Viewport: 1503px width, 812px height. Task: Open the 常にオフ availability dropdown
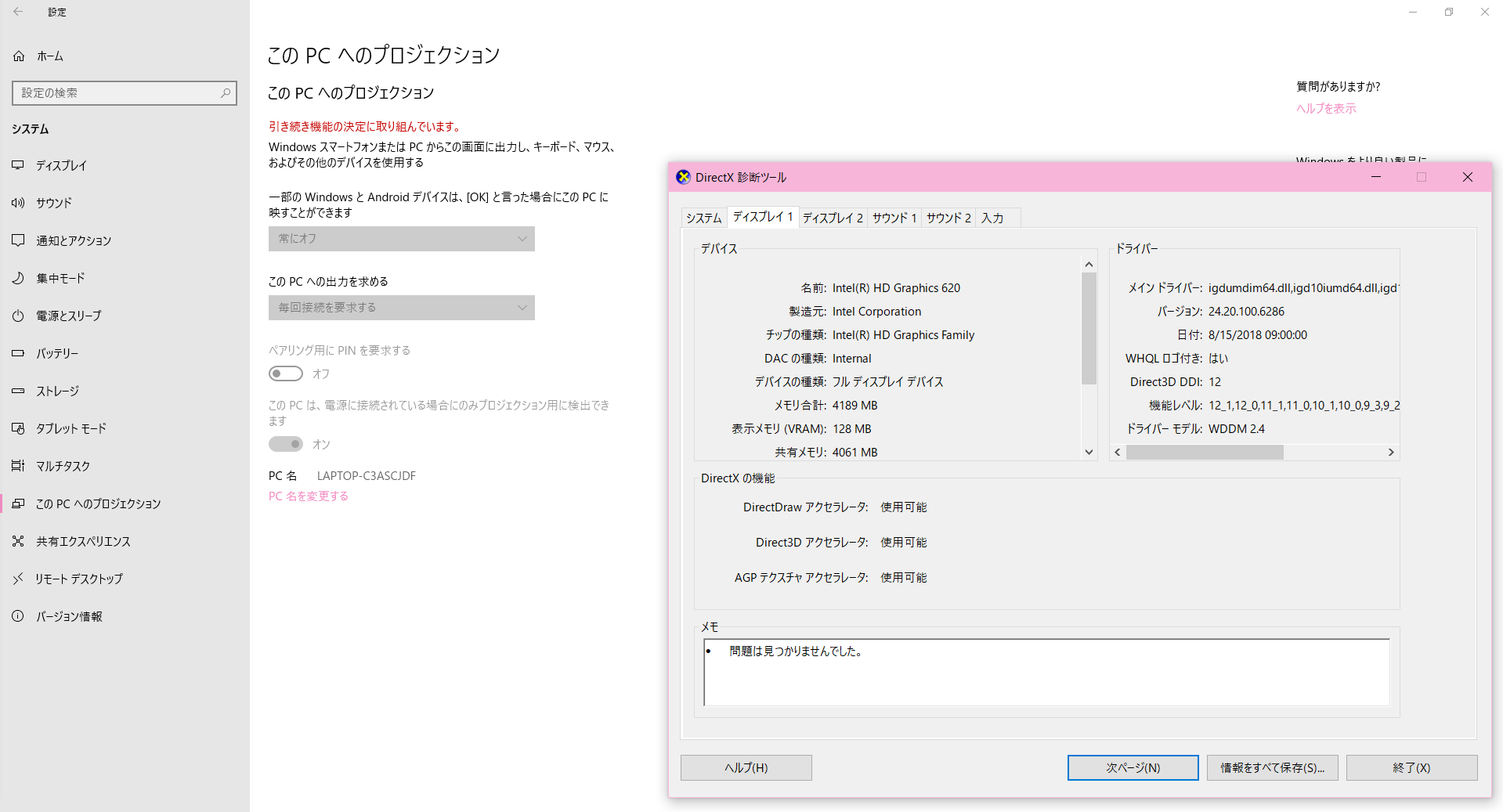(402, 239)
